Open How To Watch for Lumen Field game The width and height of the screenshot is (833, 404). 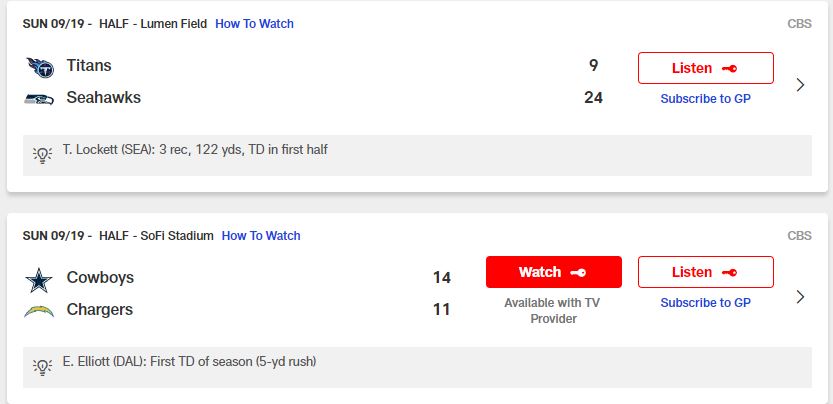(x=254, y=24)
